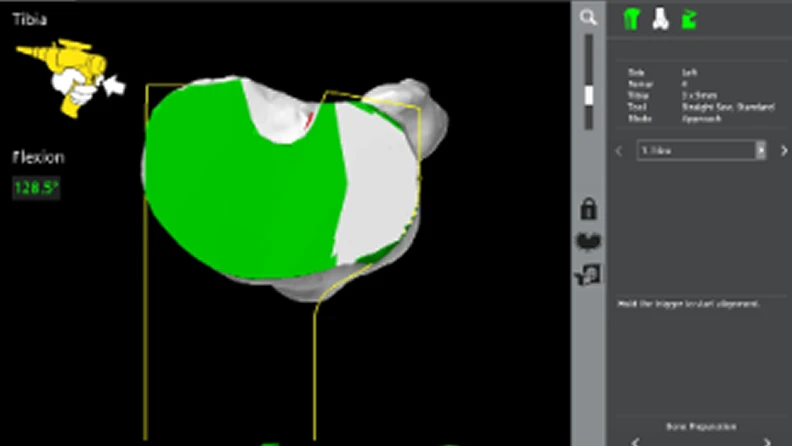The height and width of the screenshot is (446, 792).
Task: Click the white arrow beside handpiece trigger
Action: (116, 86)
